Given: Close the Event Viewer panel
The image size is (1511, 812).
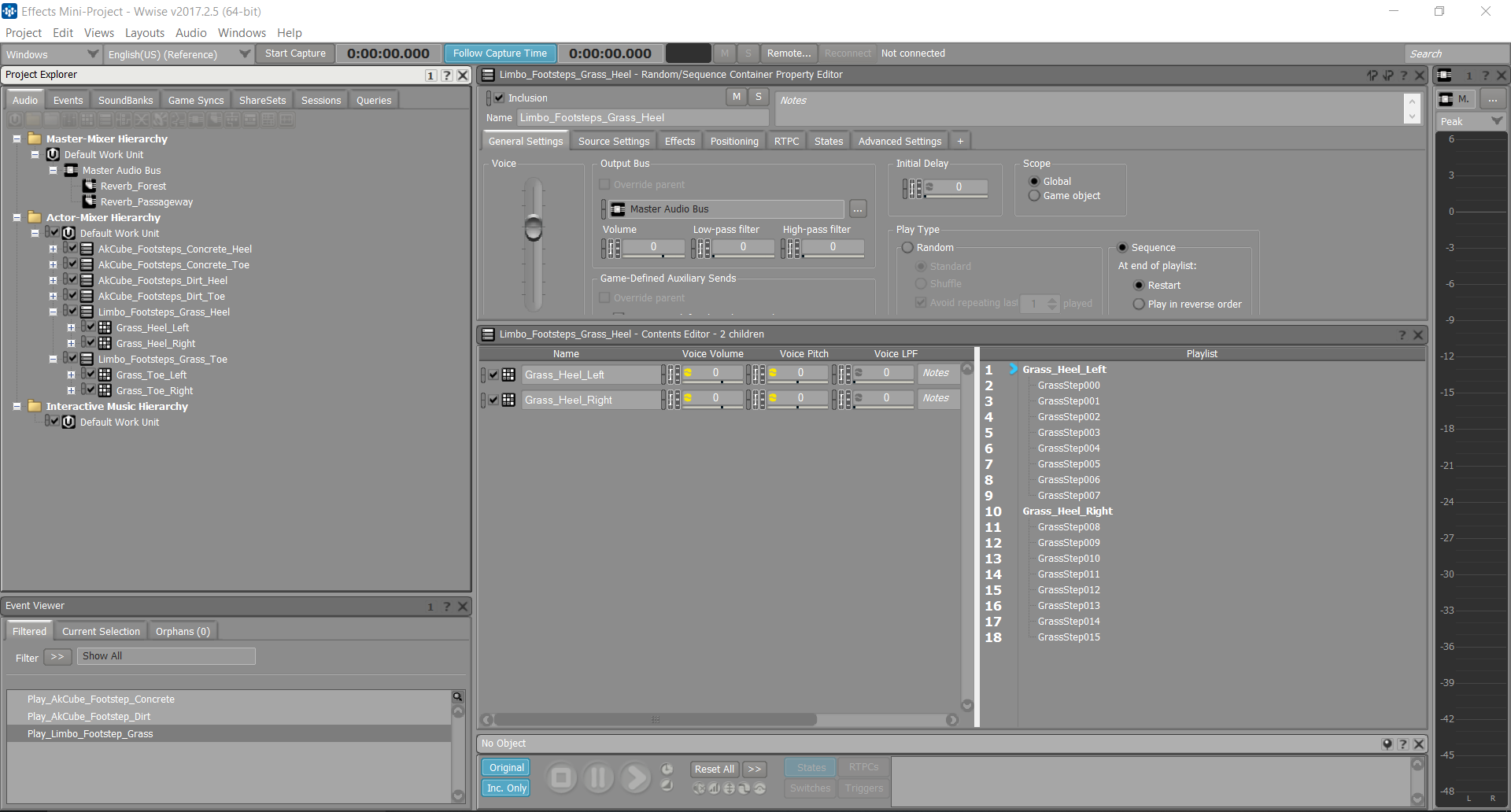Looking at the screenshot, I should [x=463, y=607].
